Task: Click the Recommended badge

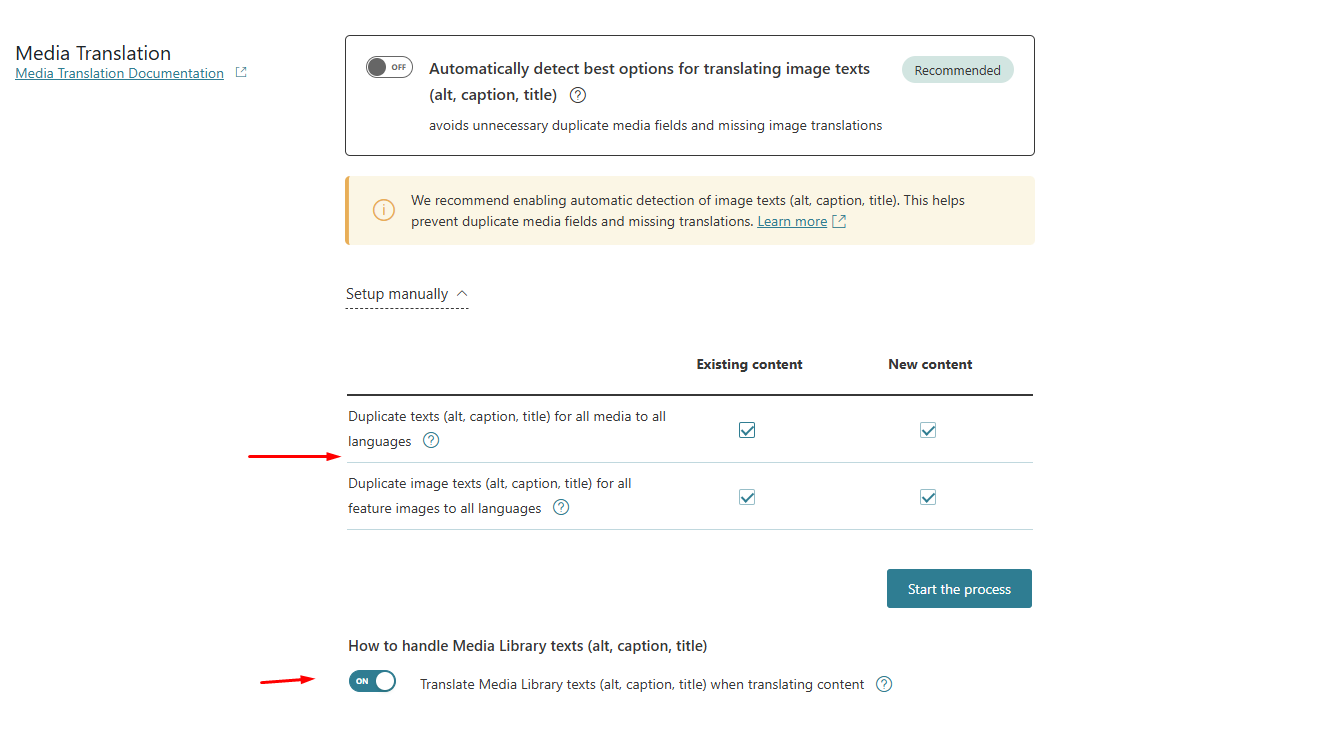Action: pyautogui.click(x=957, y=70)
